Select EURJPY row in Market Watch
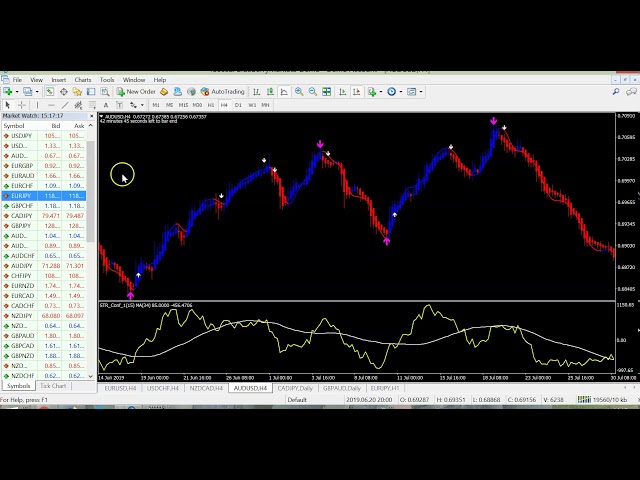This screenshot has height=480, width=640. (x=22, y=196)
